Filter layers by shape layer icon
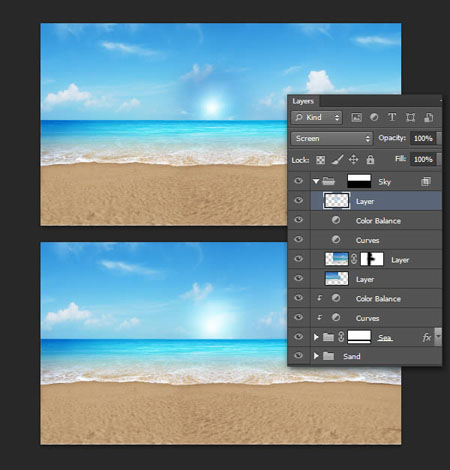The height and width of the screenshot is (470, 450). pyautogui.click(x=410, y=117)
